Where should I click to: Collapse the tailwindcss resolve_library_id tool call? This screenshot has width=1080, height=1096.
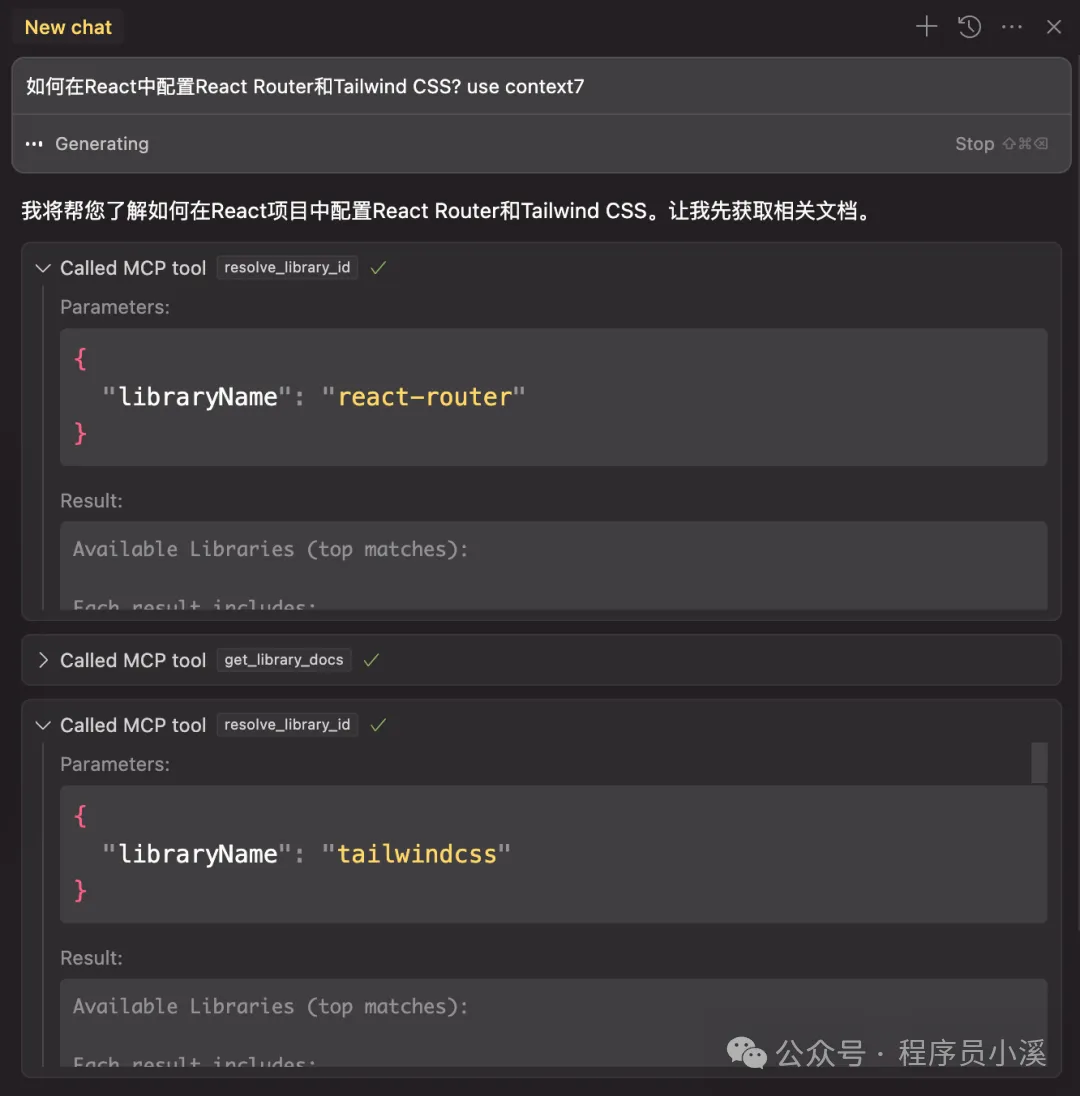click(41, 724)
